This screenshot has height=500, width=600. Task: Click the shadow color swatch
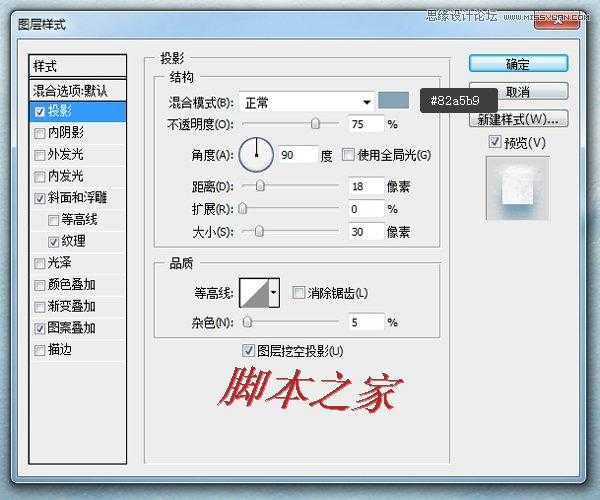click(x=393, y=100)
